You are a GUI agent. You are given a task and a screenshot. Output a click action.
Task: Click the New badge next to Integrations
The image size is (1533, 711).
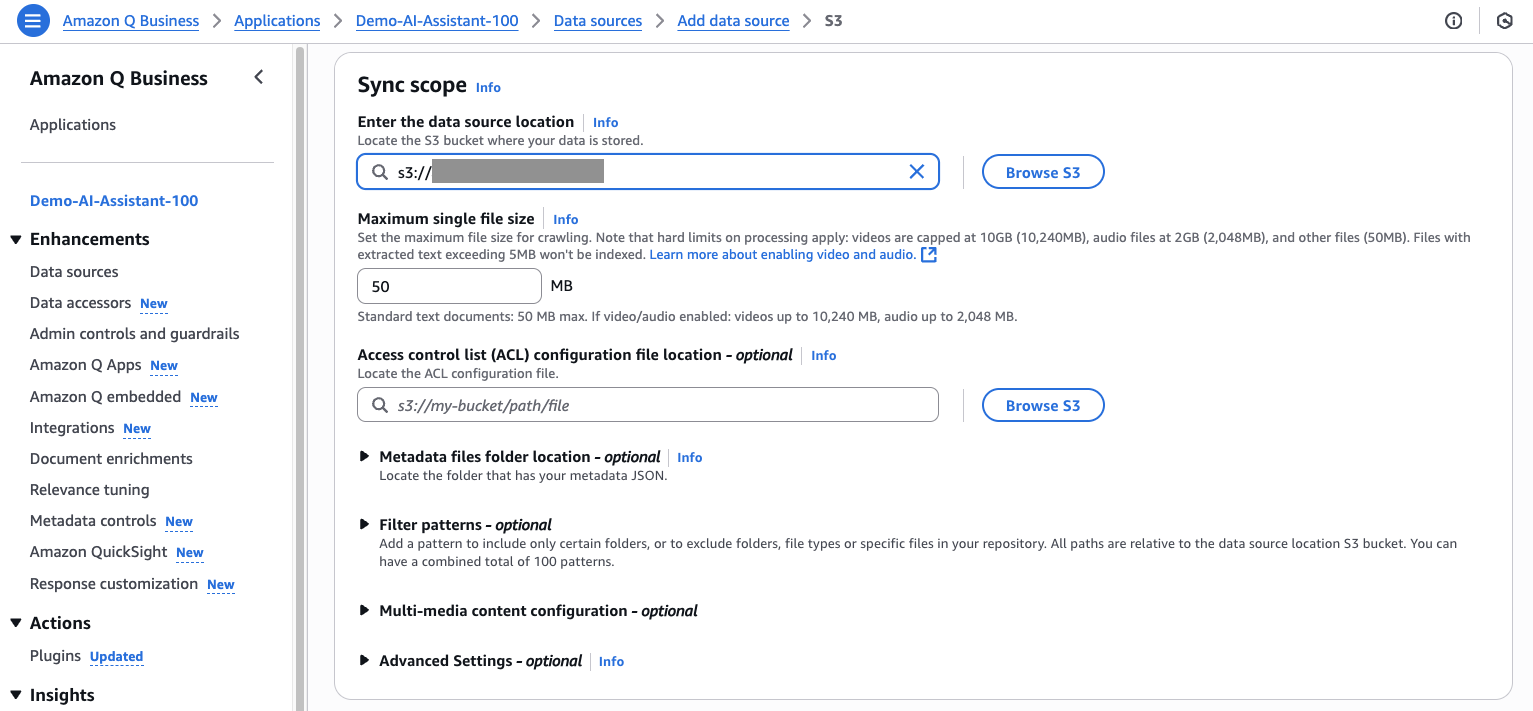pos(137,429)
